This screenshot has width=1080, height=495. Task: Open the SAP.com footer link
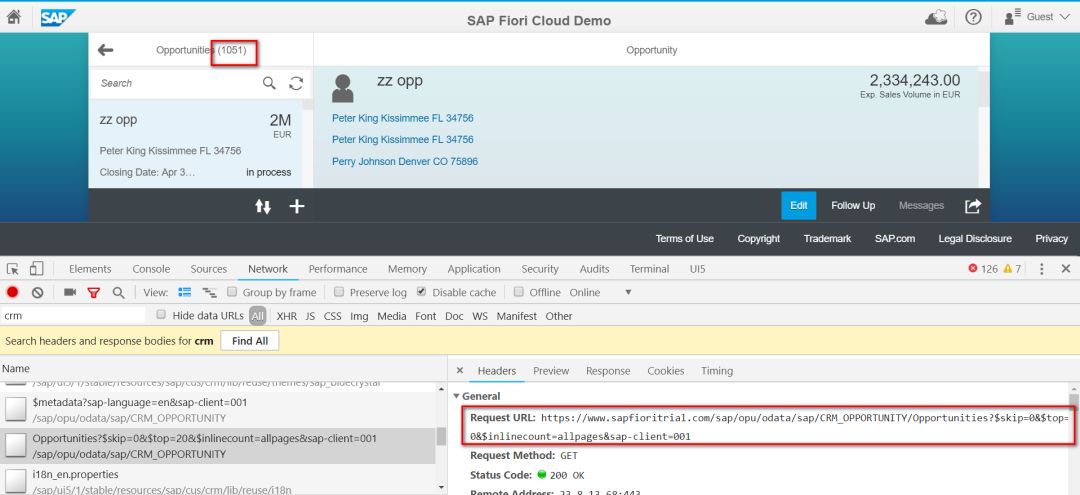click(895, 239)
